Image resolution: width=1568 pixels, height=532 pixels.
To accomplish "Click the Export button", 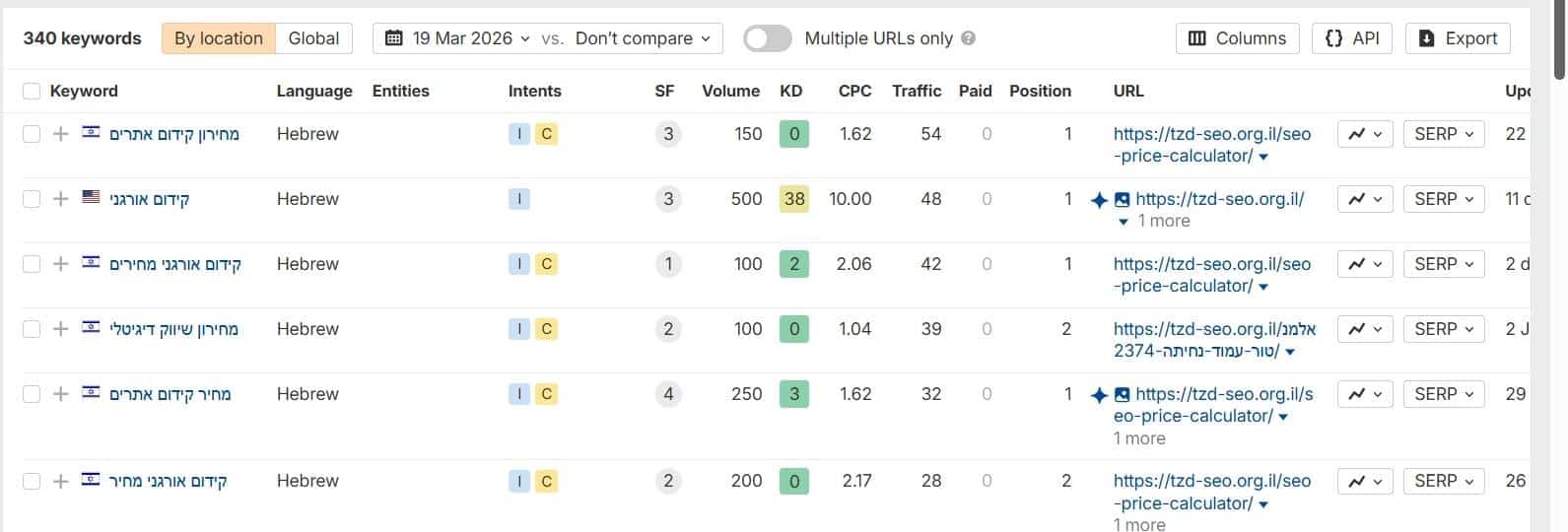I will [x=1458, y=38].
